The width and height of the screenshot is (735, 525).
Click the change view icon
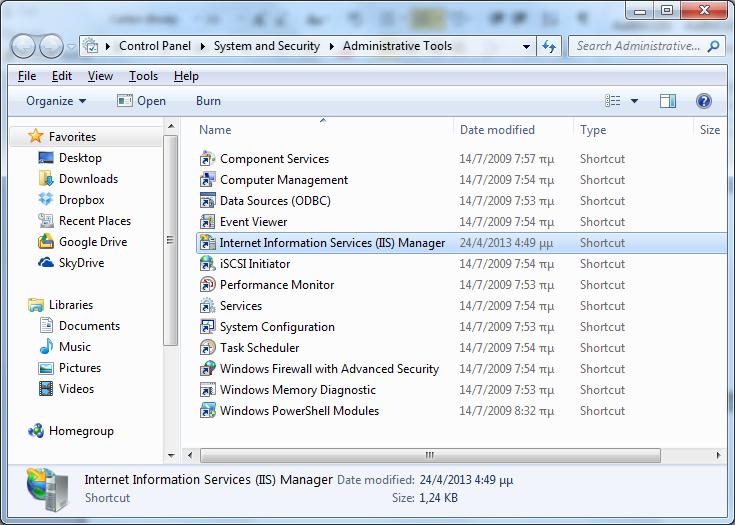(613, 101)
